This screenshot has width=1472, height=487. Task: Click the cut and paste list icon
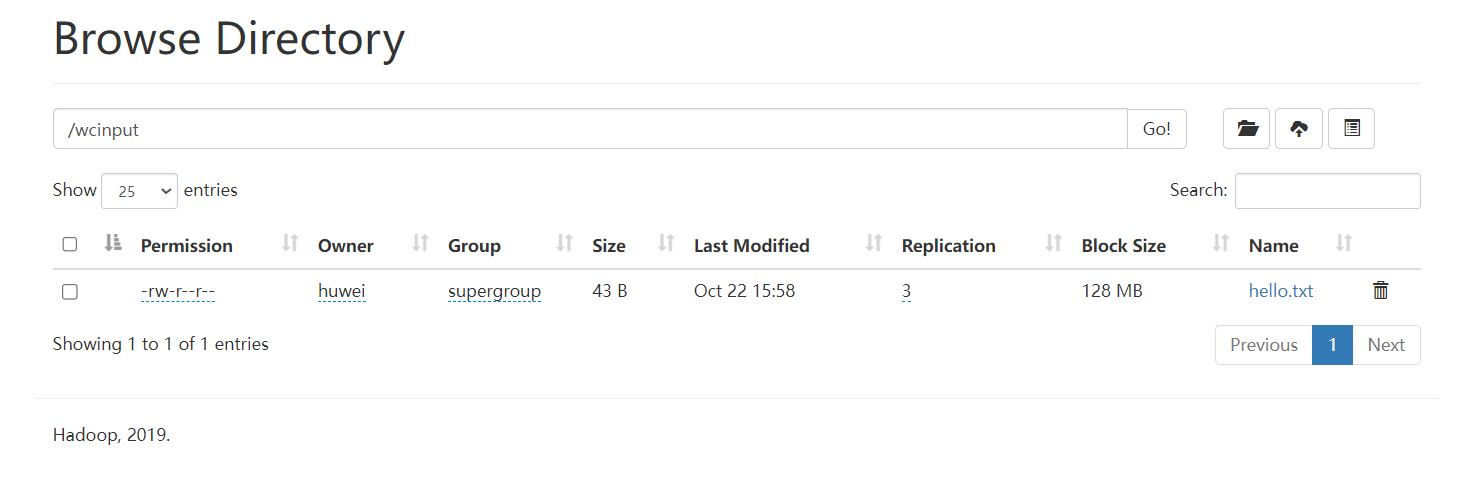click(x=1351, y=129)
